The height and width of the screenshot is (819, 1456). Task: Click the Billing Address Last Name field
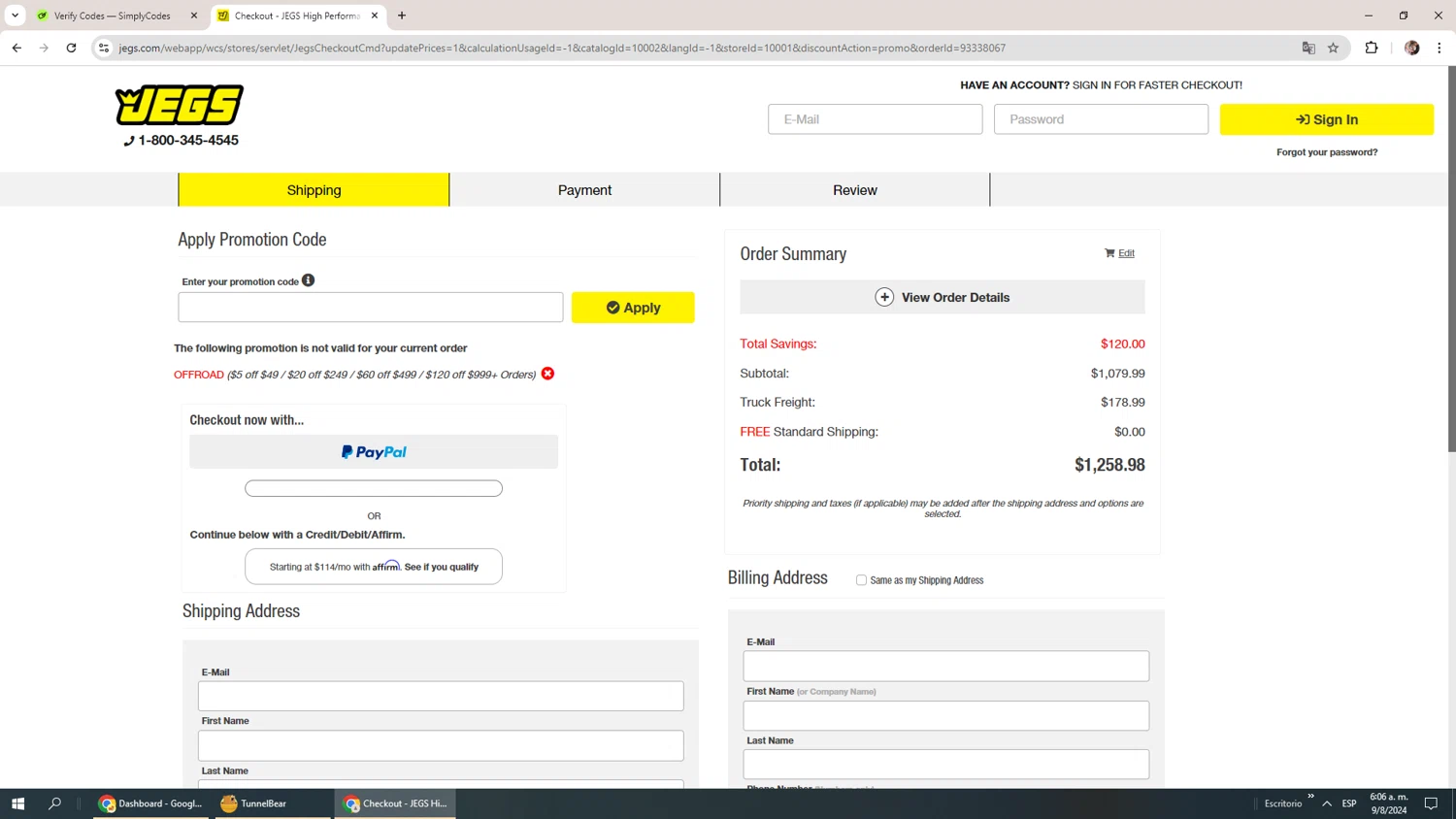click(x=946, y=765)
